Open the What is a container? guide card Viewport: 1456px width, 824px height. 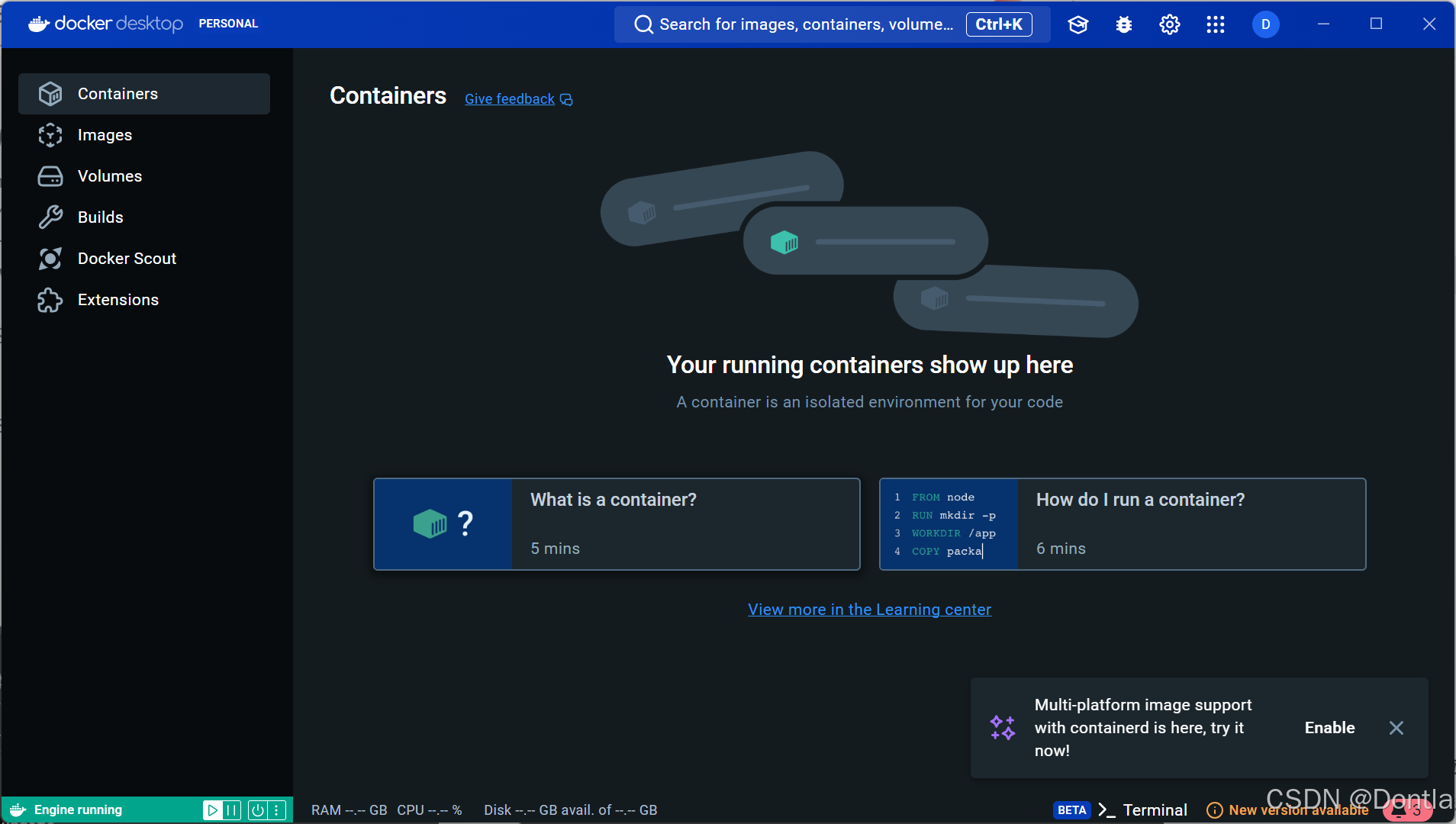[x=617, y=524]
